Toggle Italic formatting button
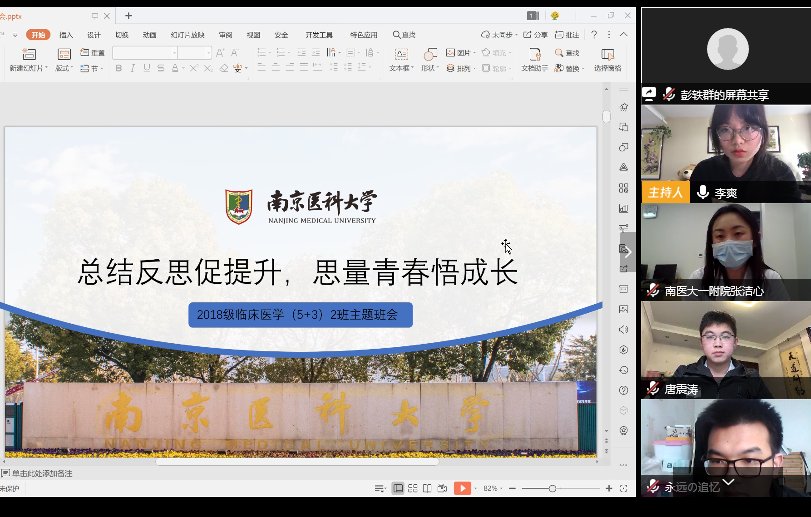 tap(132, 69)
